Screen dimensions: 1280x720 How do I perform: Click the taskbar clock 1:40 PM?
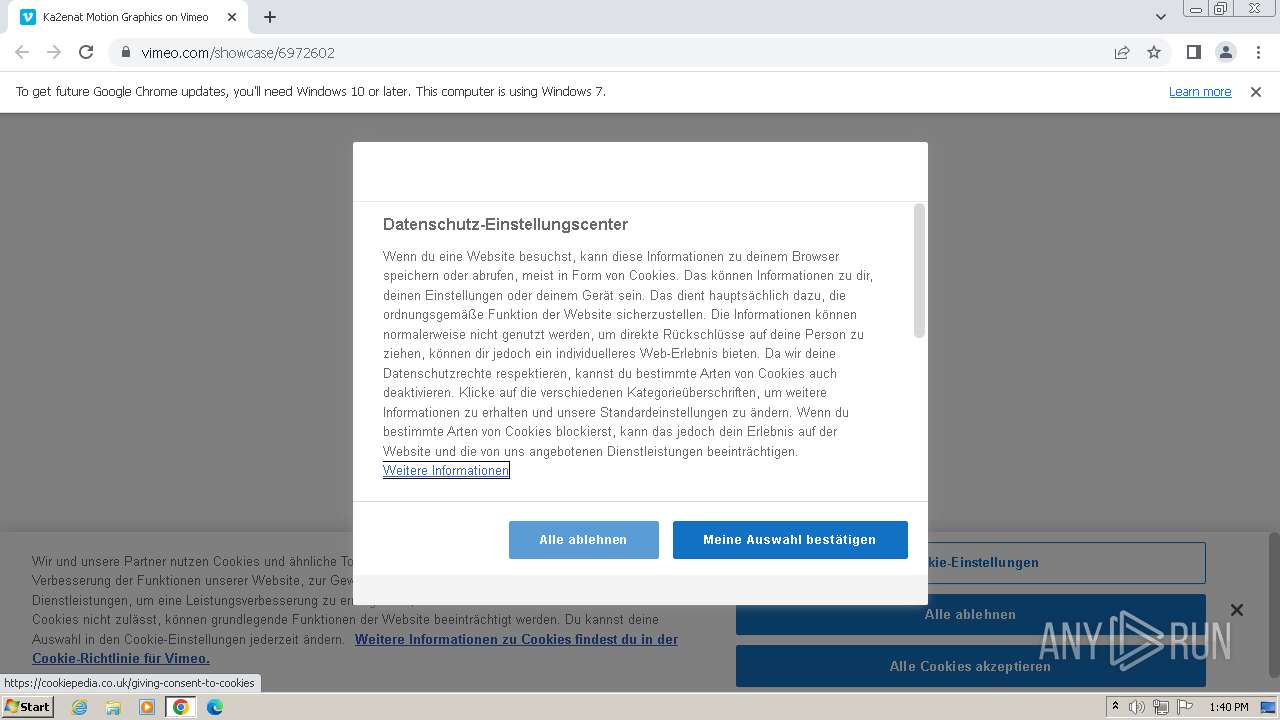1229,707
